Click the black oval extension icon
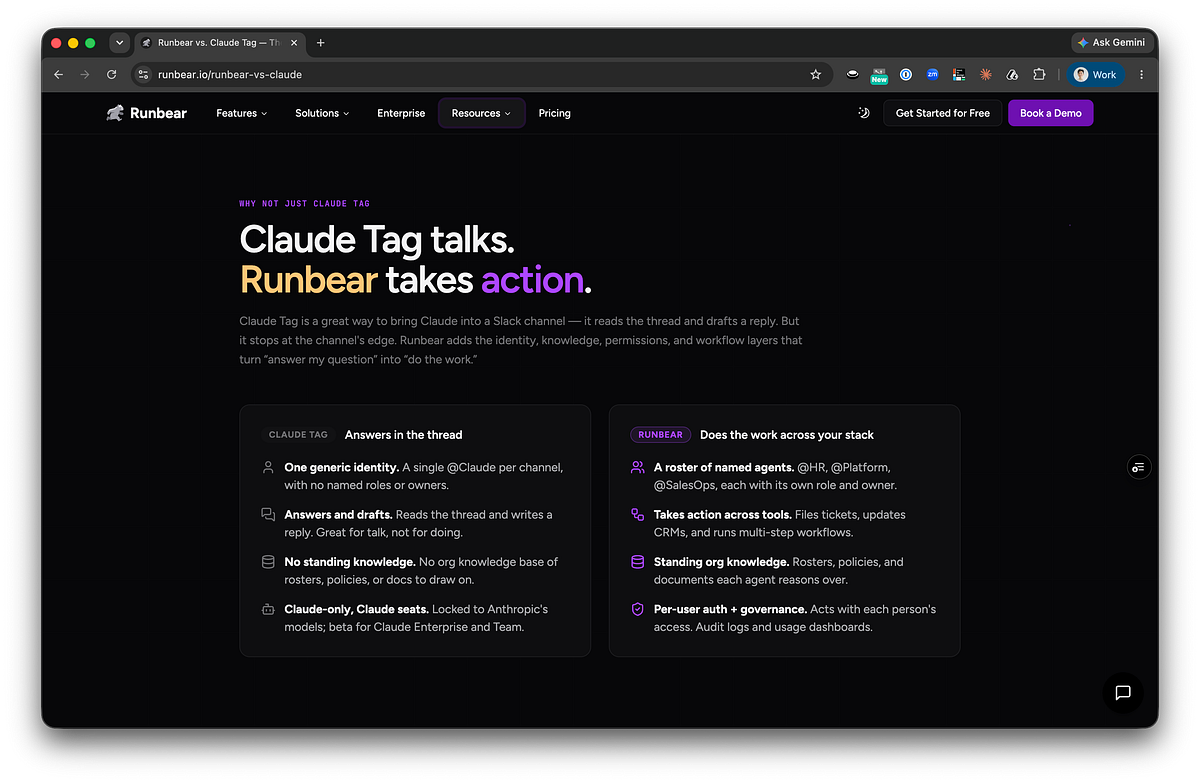Viewport: 1200px width, 783px height. [852, 74]
